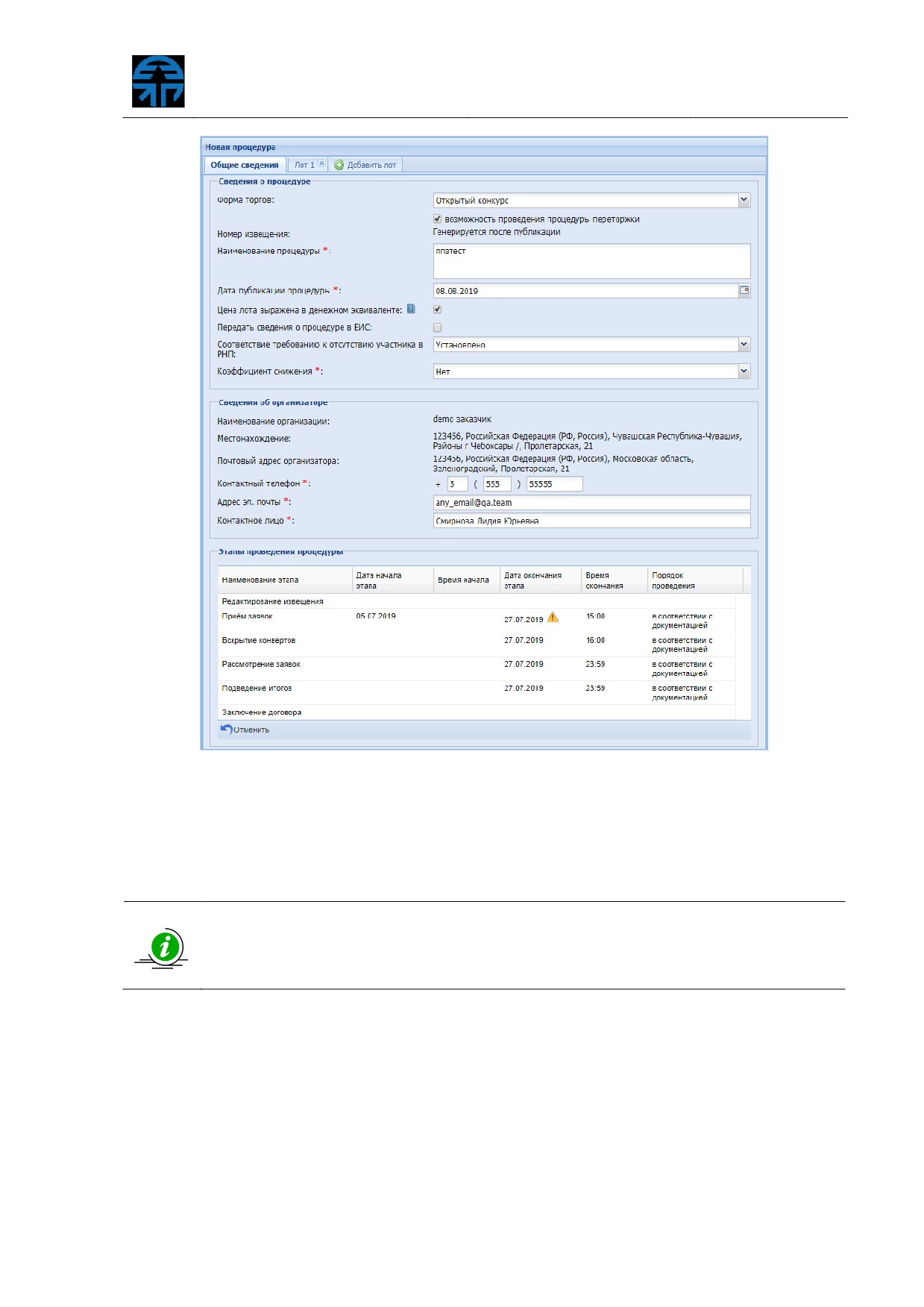The width and height of the screenshot is (924, 1307).
Task: Click the Дата публикации процедуры date field
Action: (585, 290)
